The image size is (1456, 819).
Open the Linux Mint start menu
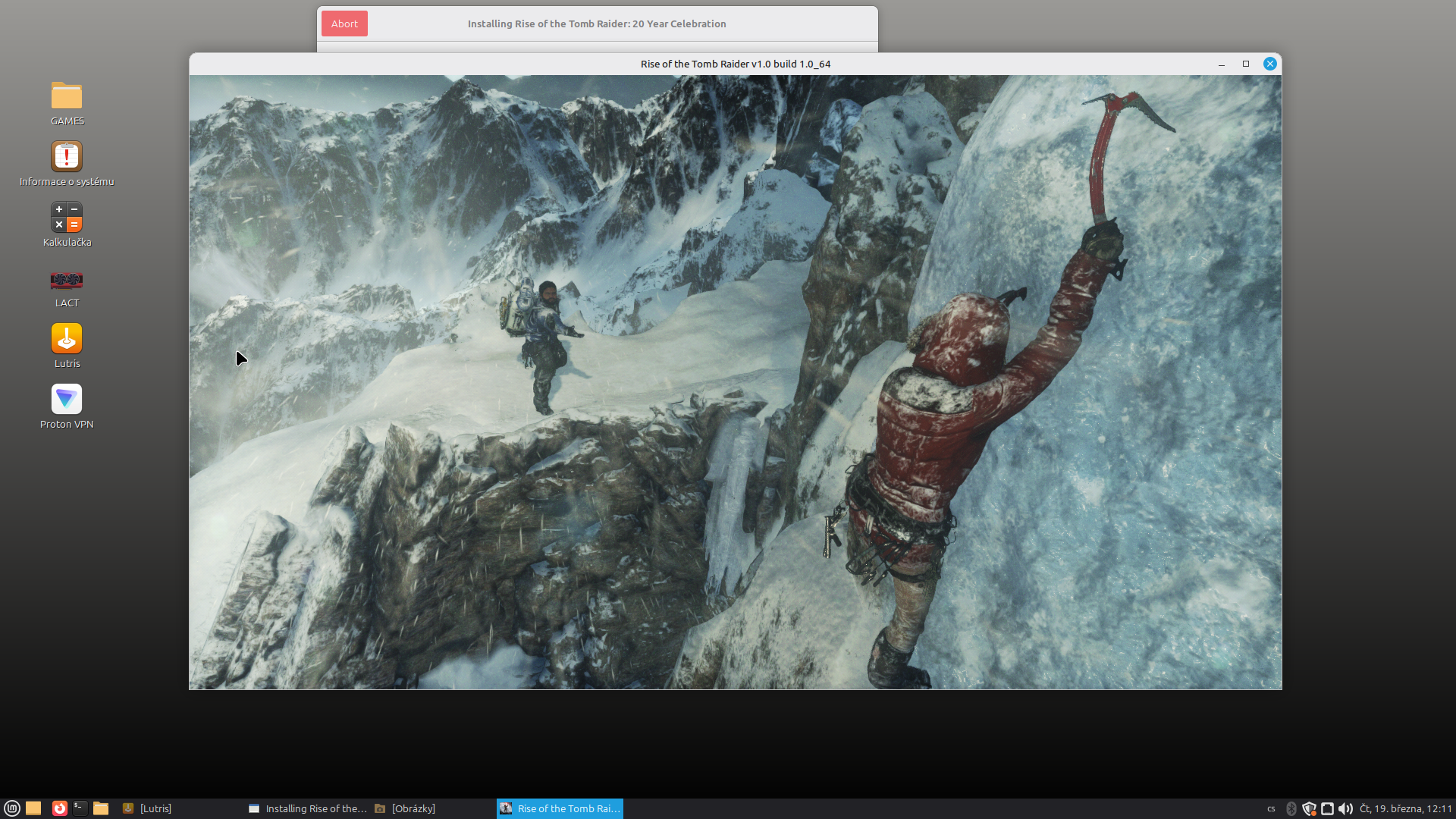(x=11, y=808)
